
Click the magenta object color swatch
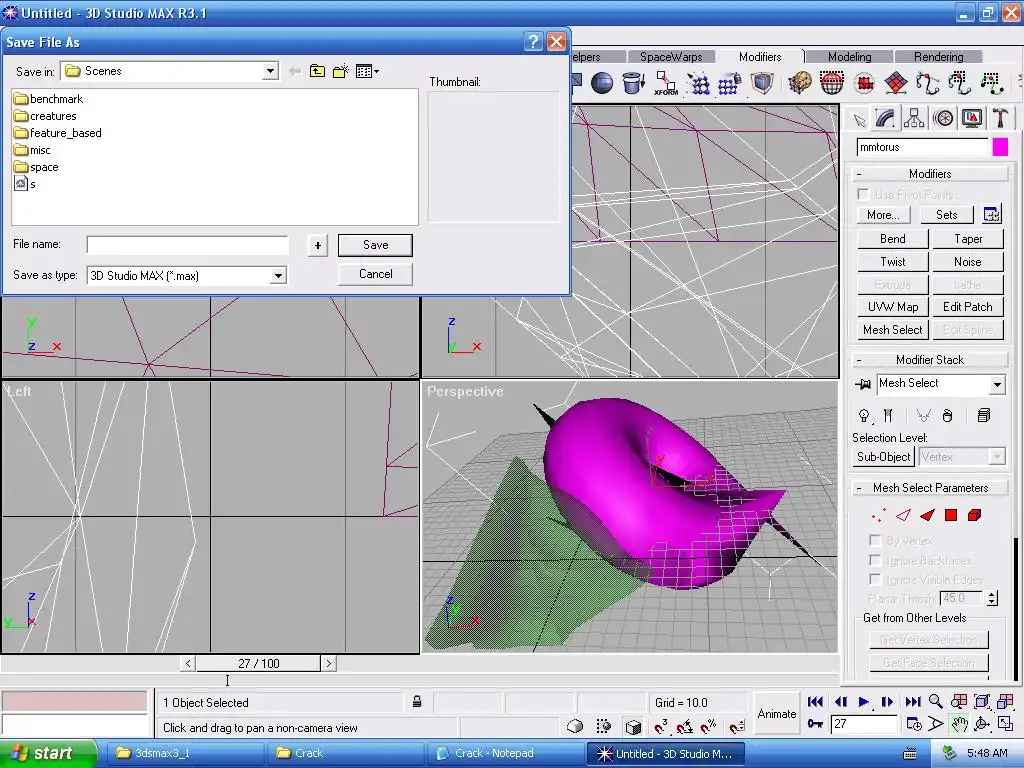coord(1000,148)
